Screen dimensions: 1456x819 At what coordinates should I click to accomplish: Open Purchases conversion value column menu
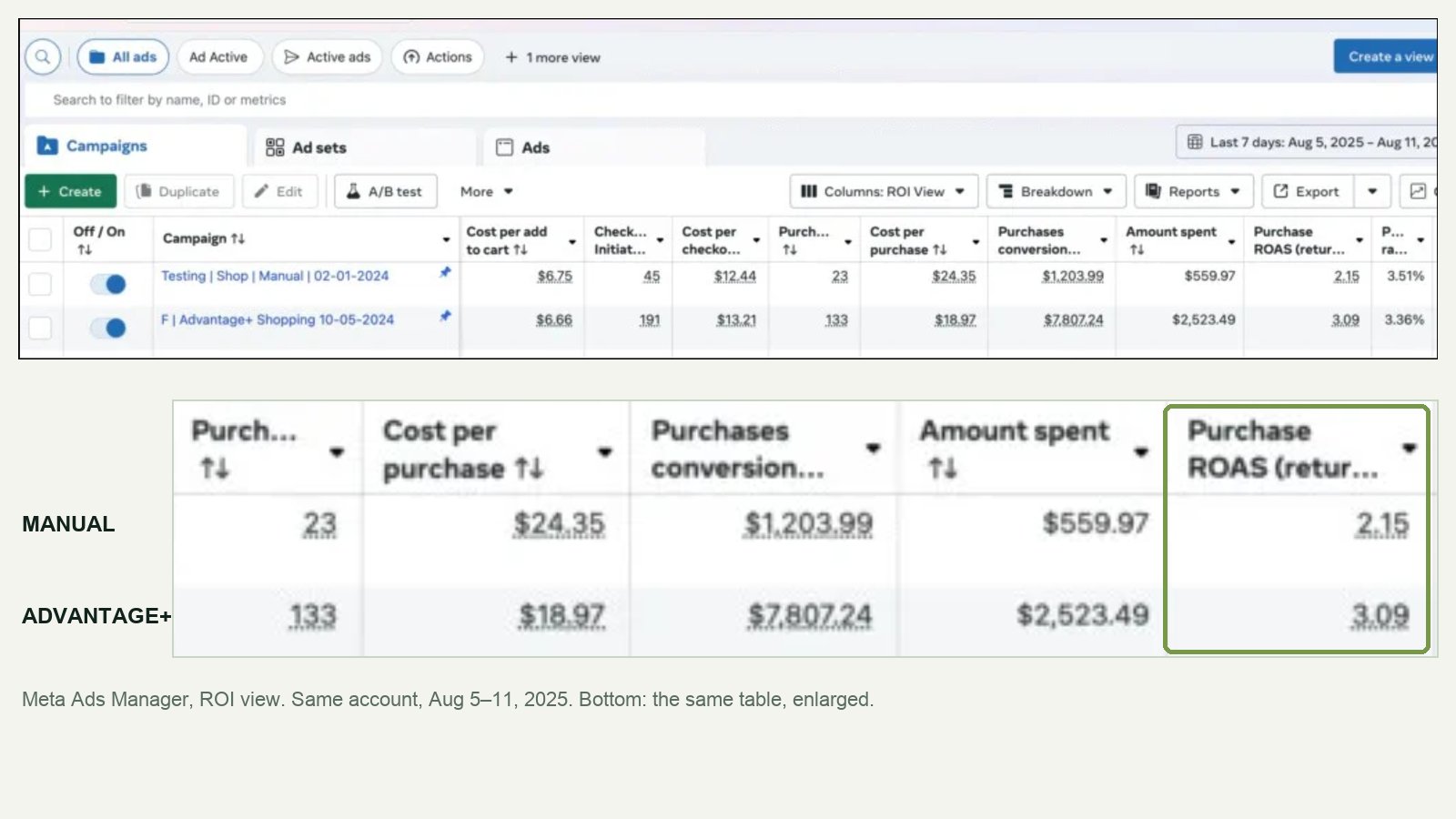(x=1104, y=241)
